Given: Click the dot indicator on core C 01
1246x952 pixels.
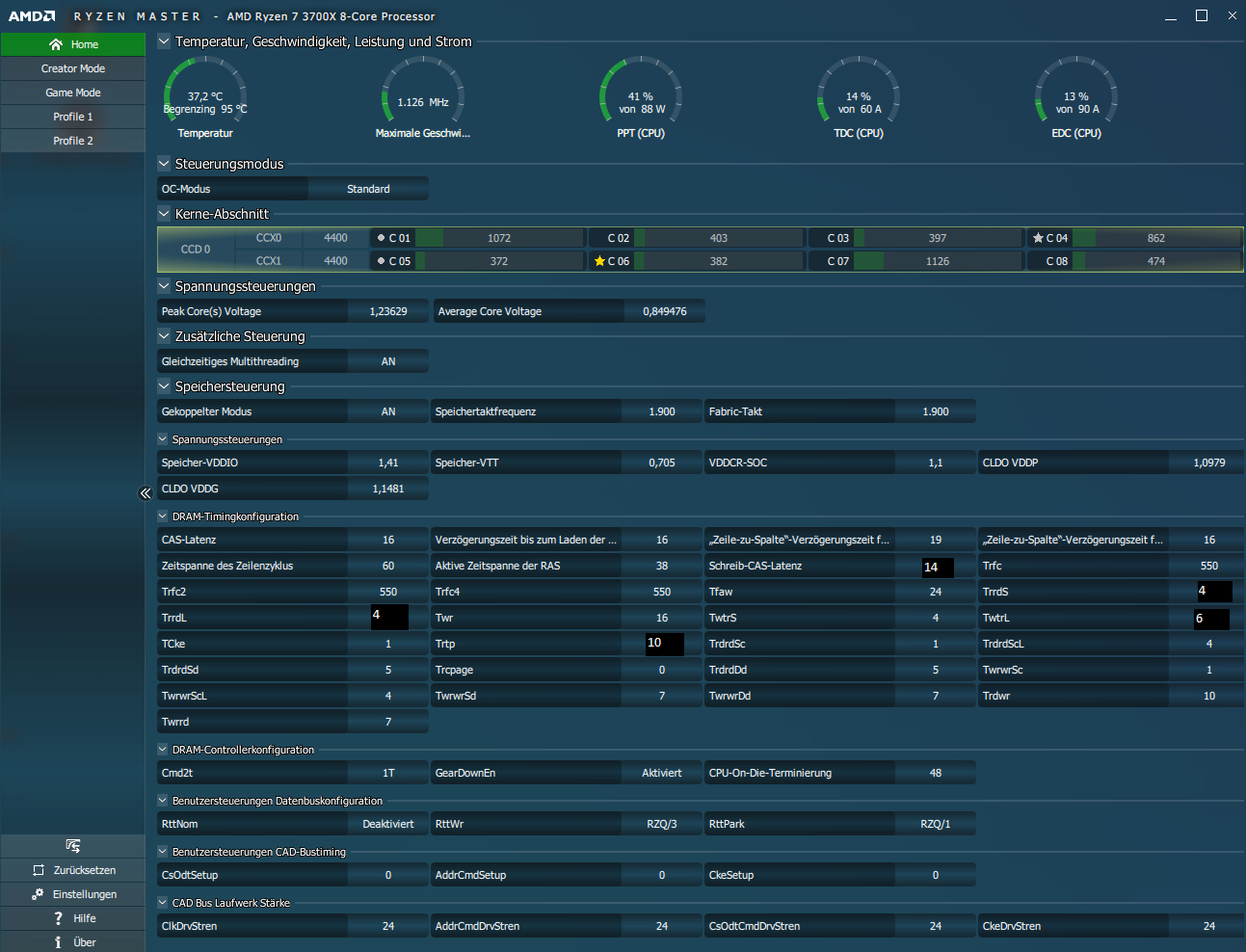Looking at the screenshot, I should pyautogui.click(x=381, y=238).
